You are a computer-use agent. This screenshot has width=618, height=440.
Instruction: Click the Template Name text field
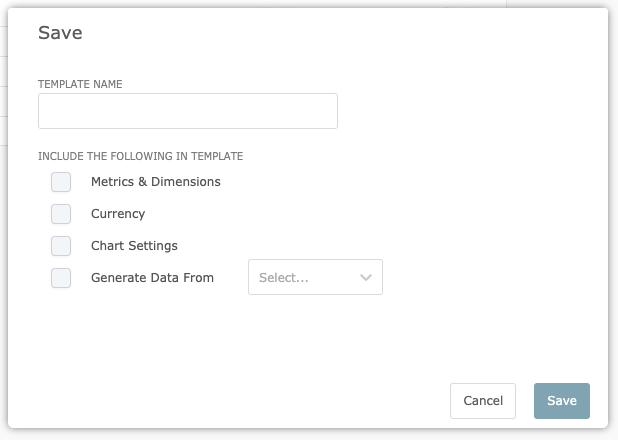[187, 111]
